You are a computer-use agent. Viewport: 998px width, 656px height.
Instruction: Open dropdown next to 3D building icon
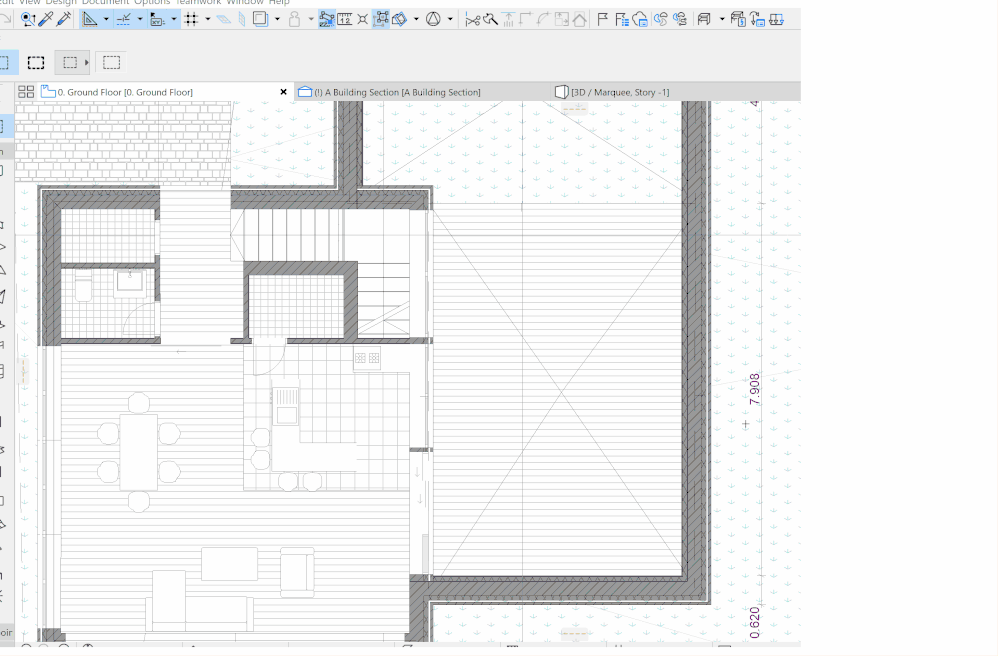722,20
